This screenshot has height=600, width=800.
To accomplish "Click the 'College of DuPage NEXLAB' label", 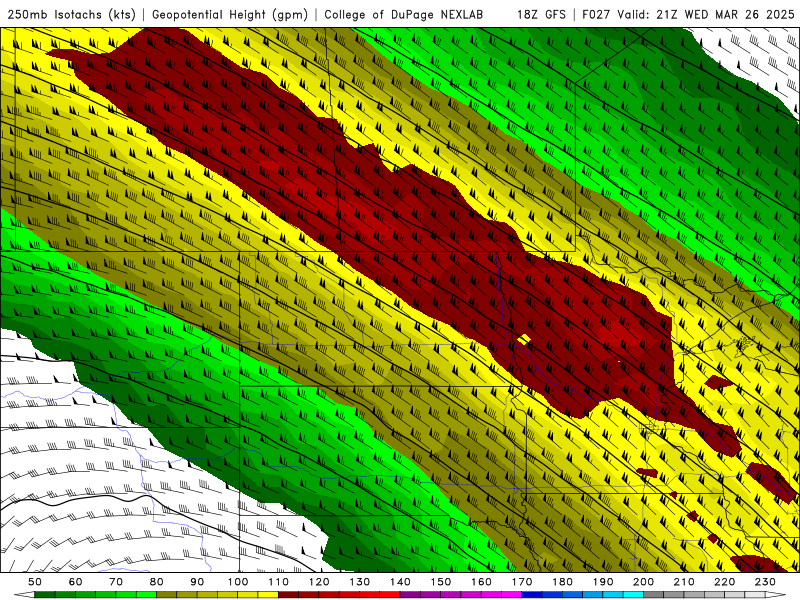I will tap(404, 15).
